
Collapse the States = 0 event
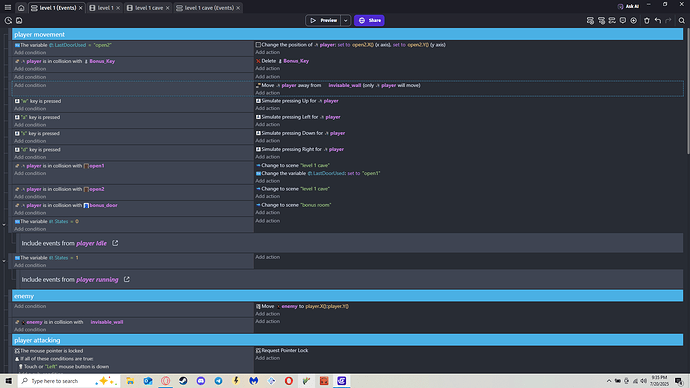click(4, 225)
